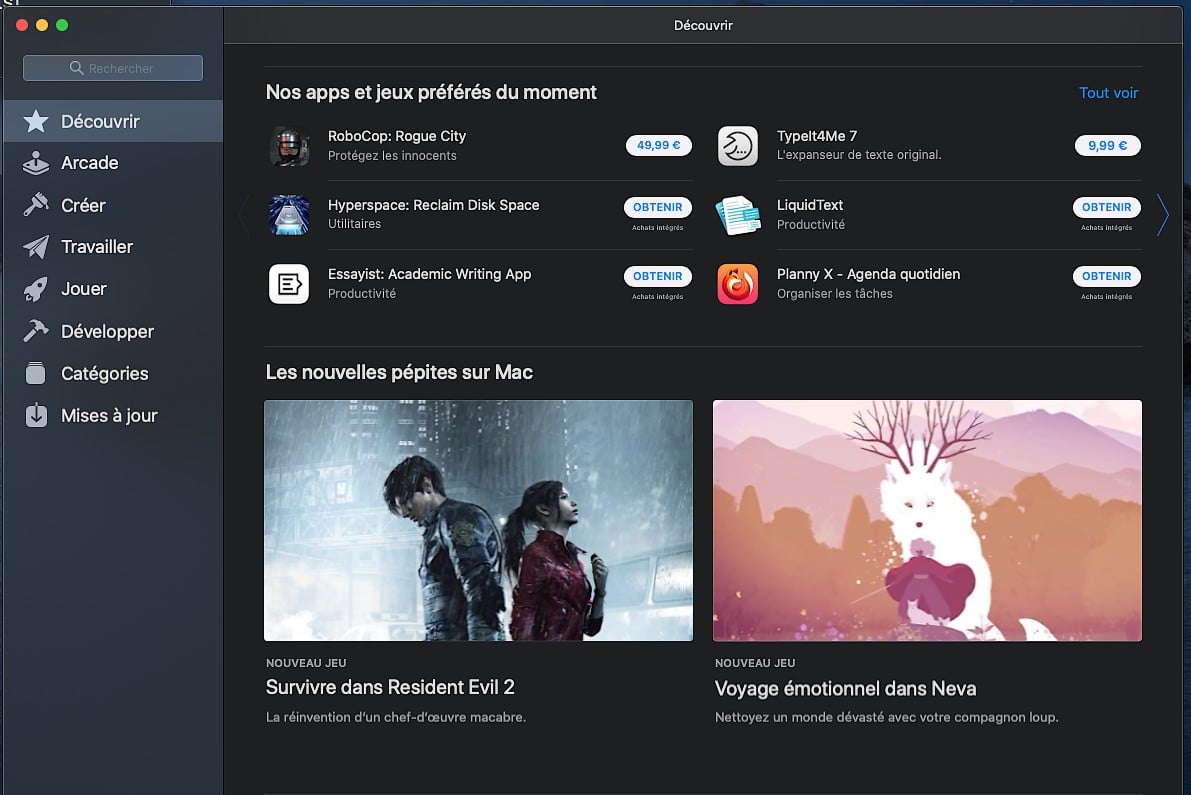Open the Hyperspace app icon

pos(289,215)
